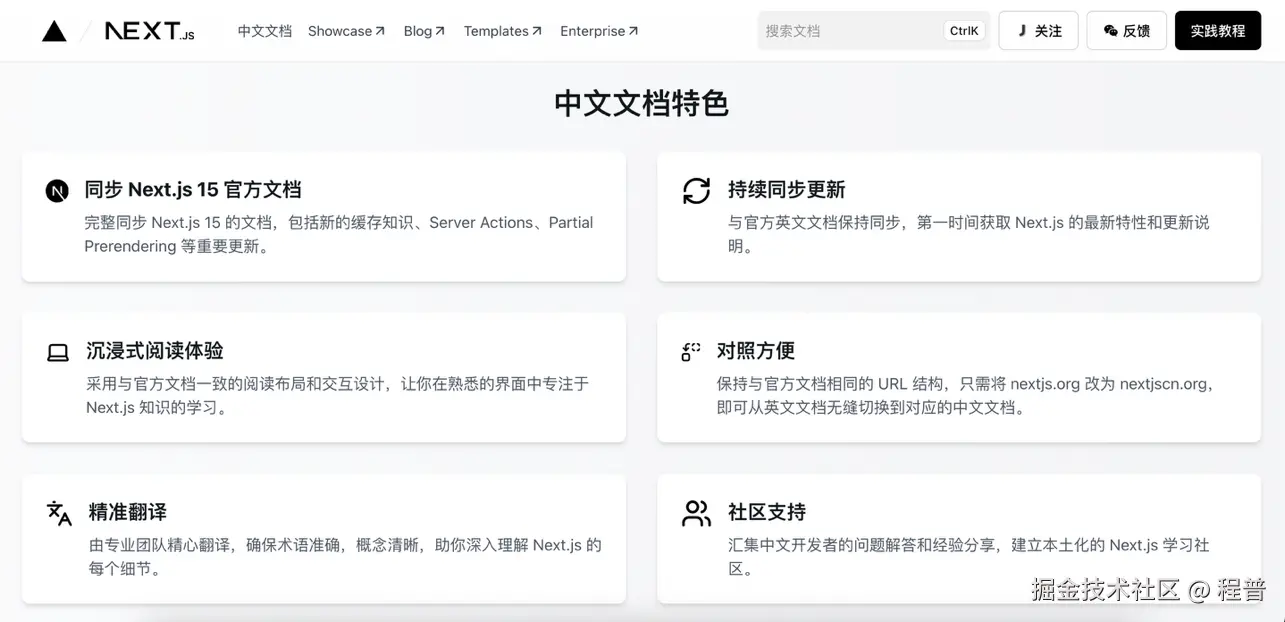Viewport: 1285px width, 622px height.
Task: Open the 实践教程 tutorial button
Action: 1217,30
